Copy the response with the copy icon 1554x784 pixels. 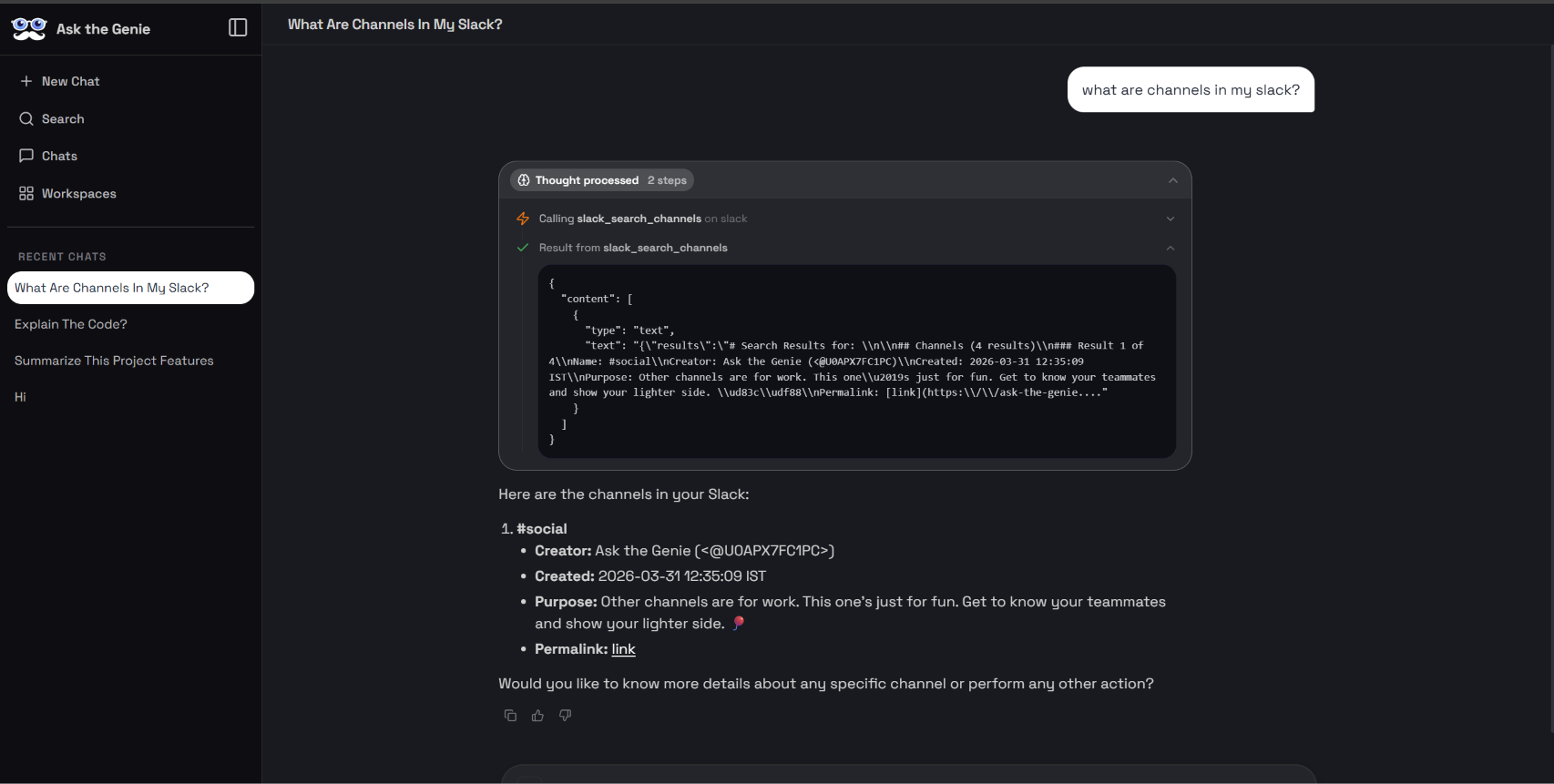(x=510, y=716)
